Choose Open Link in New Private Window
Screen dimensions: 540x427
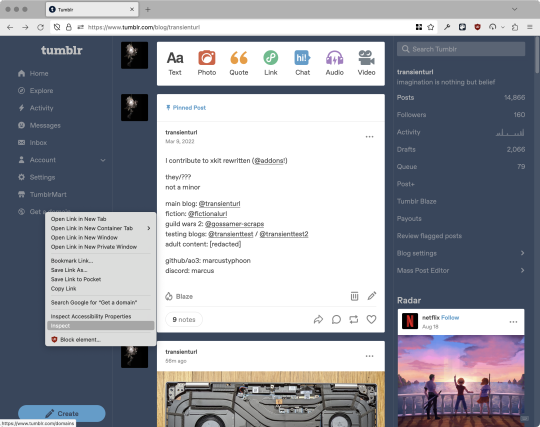[100, 247]
